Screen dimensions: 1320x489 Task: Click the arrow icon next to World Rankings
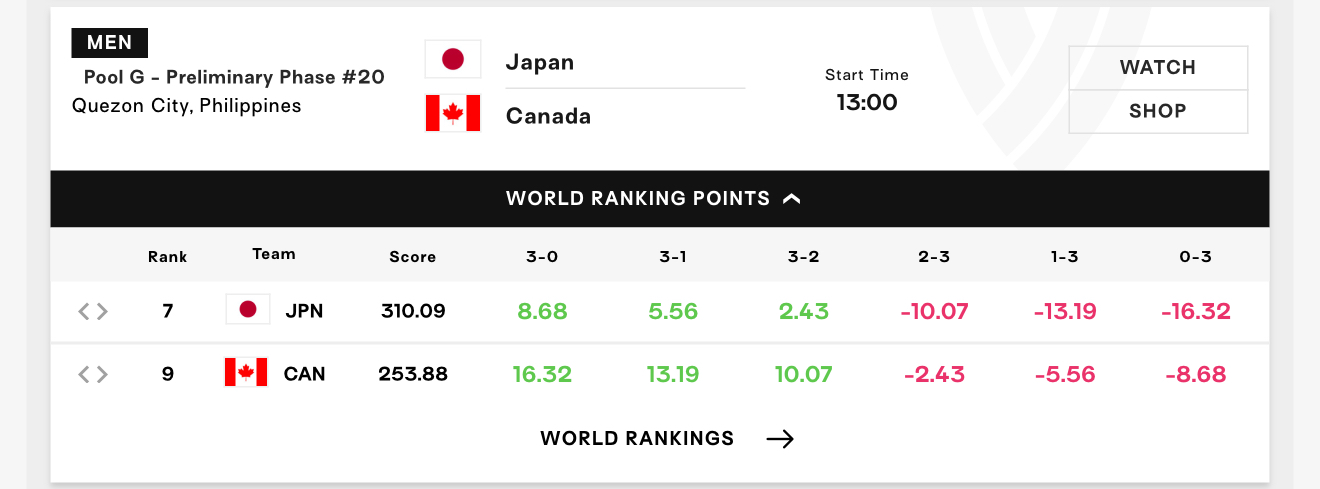click(780, 439)
